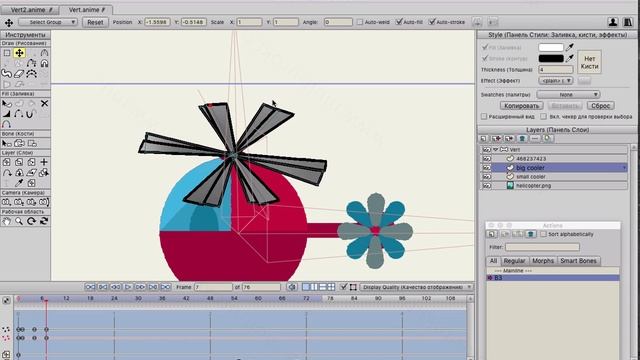Screen dimensions: 640x360
Task: Select the Smart Bones tab
Action: coord(578,261)
